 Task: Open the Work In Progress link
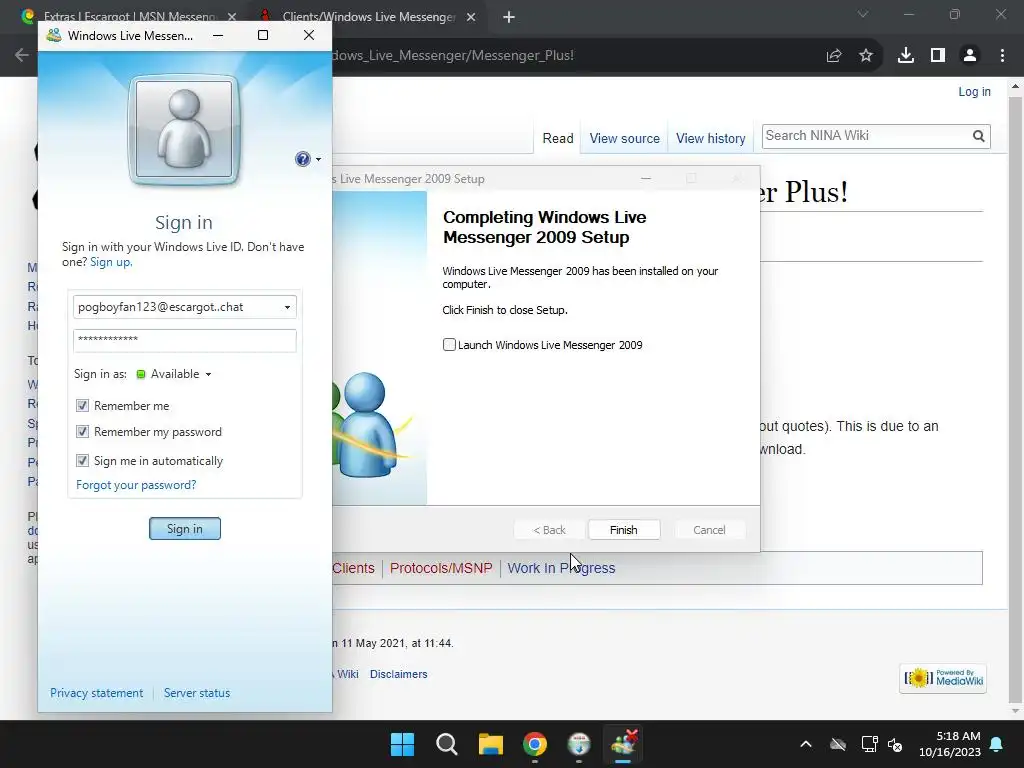(561, 568)
